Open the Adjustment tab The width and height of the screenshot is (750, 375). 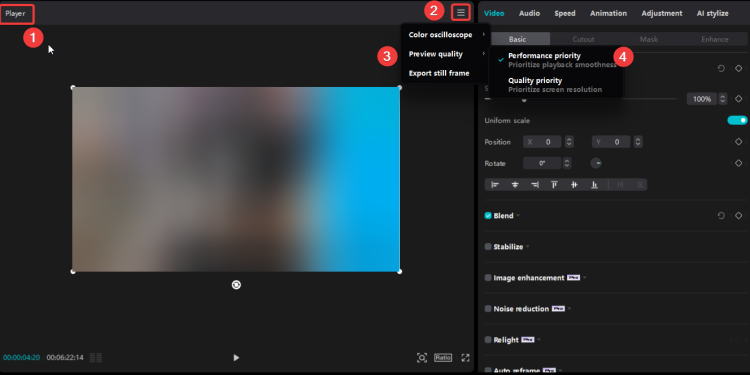[x=662, y=13]
